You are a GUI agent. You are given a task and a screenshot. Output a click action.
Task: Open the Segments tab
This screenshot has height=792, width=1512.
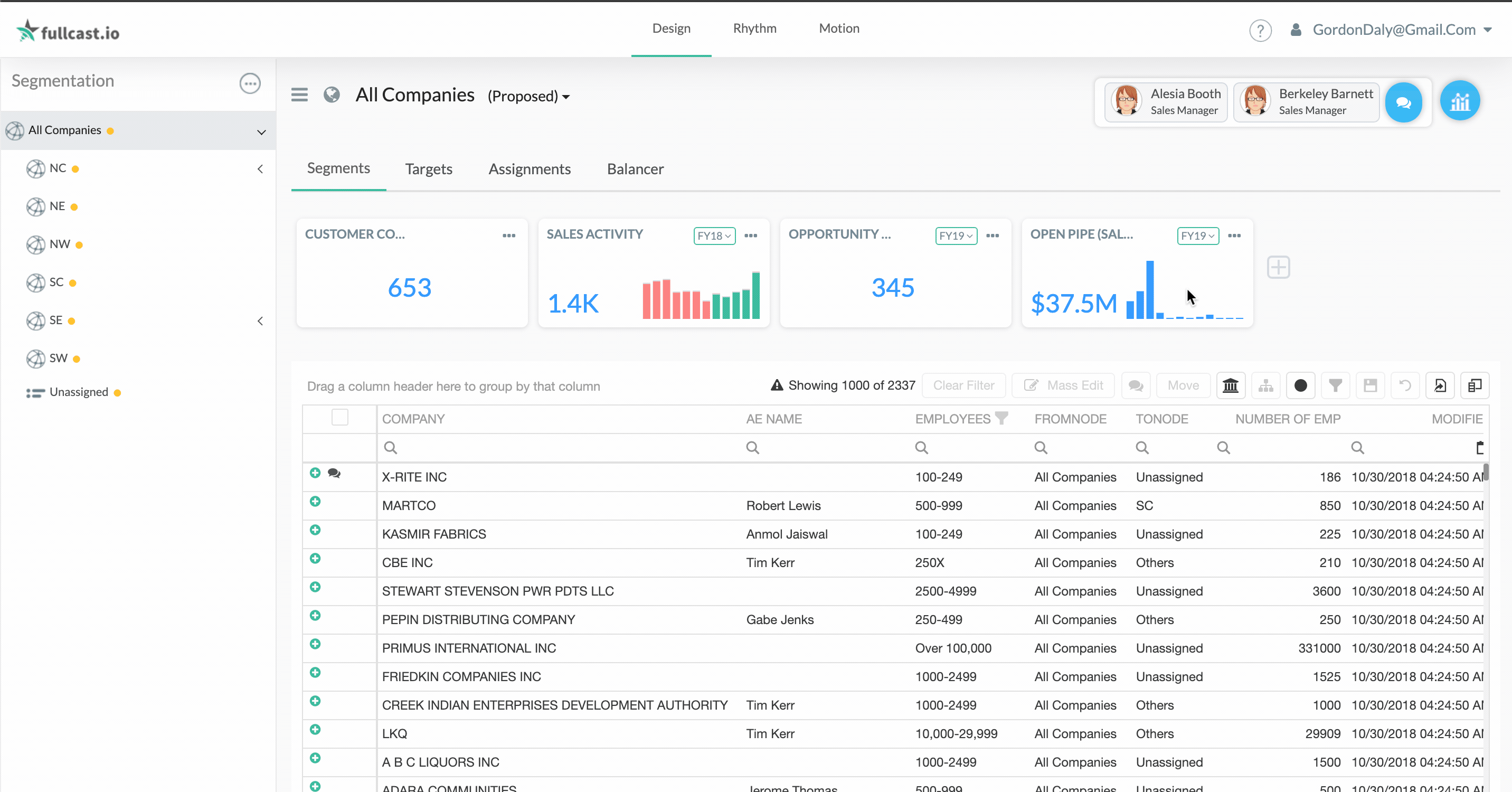pyautogui.click(x=339, y=168)
